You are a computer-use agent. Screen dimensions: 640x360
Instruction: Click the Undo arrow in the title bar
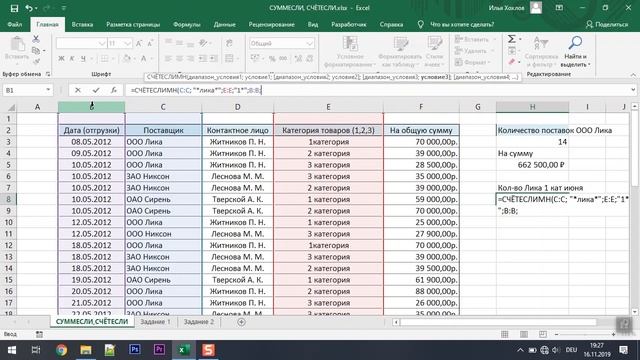[29, 8]
